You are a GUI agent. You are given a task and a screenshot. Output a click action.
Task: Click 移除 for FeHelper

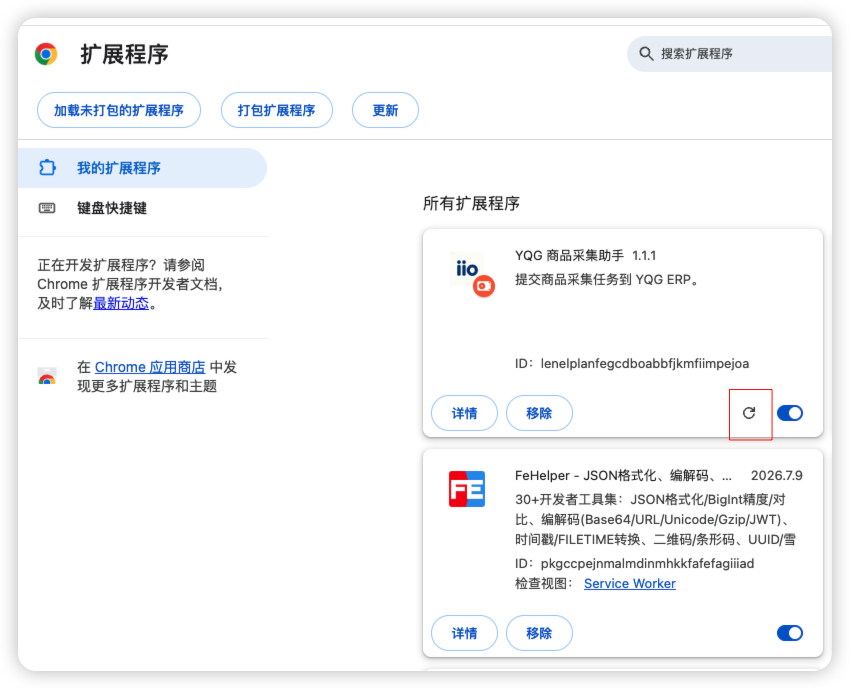tap(539, 633)
